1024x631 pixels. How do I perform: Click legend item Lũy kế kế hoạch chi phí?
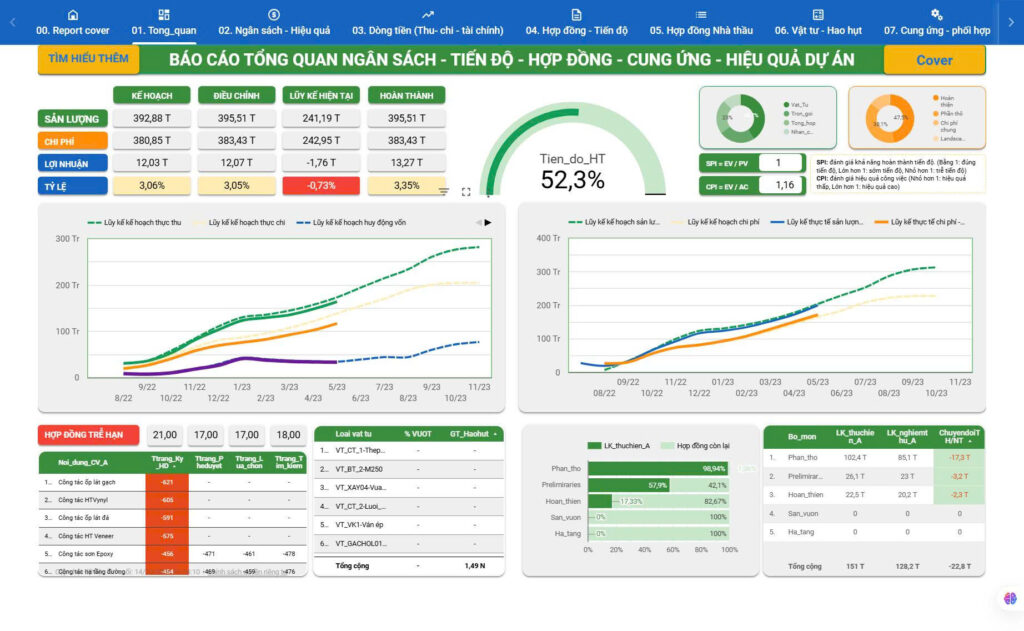pyautogui.click(x=716, y=222)
